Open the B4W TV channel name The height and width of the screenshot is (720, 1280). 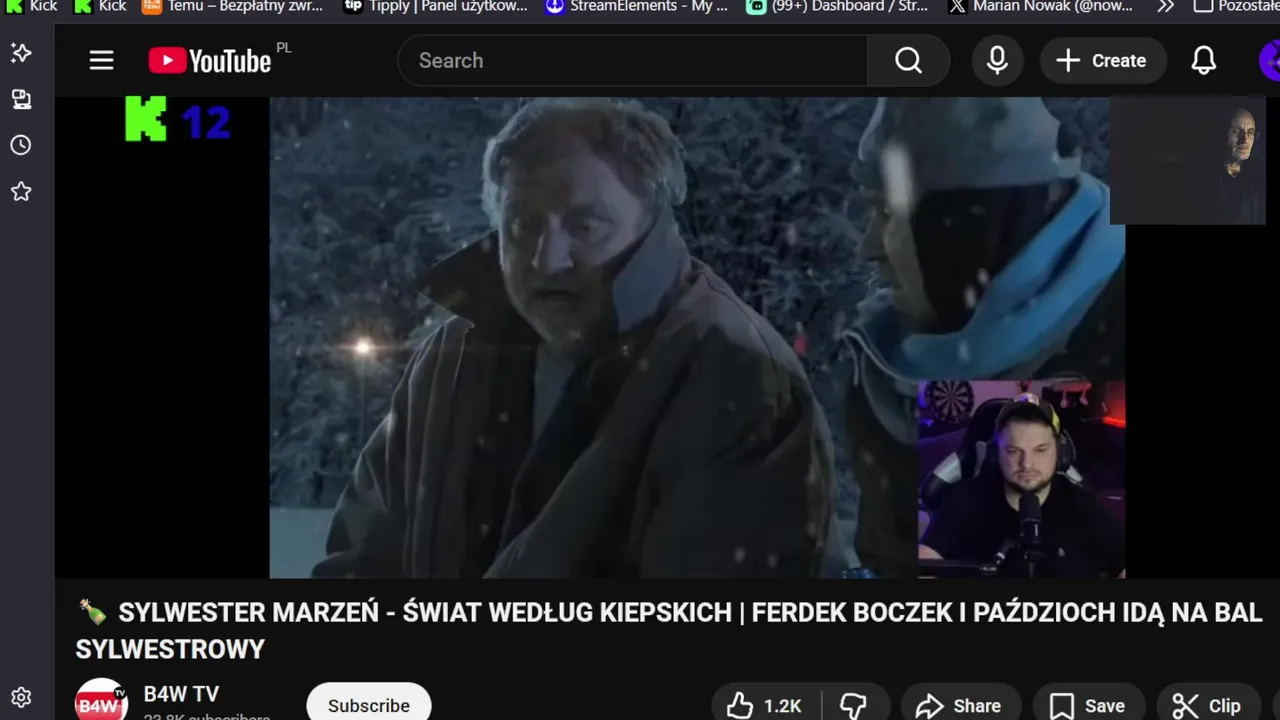181,694
